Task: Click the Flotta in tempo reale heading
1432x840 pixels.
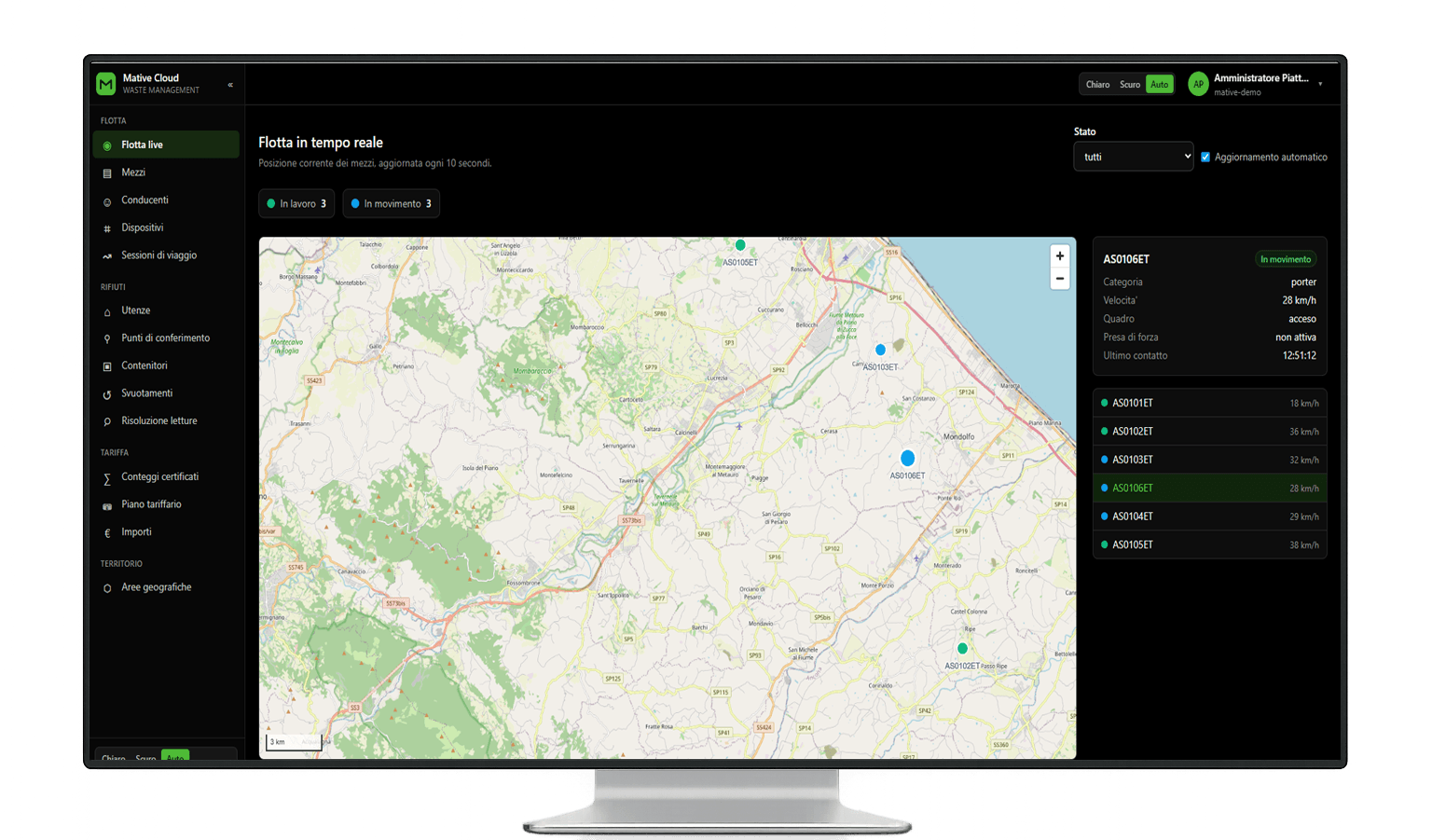Action: click(x=321, y=143)
